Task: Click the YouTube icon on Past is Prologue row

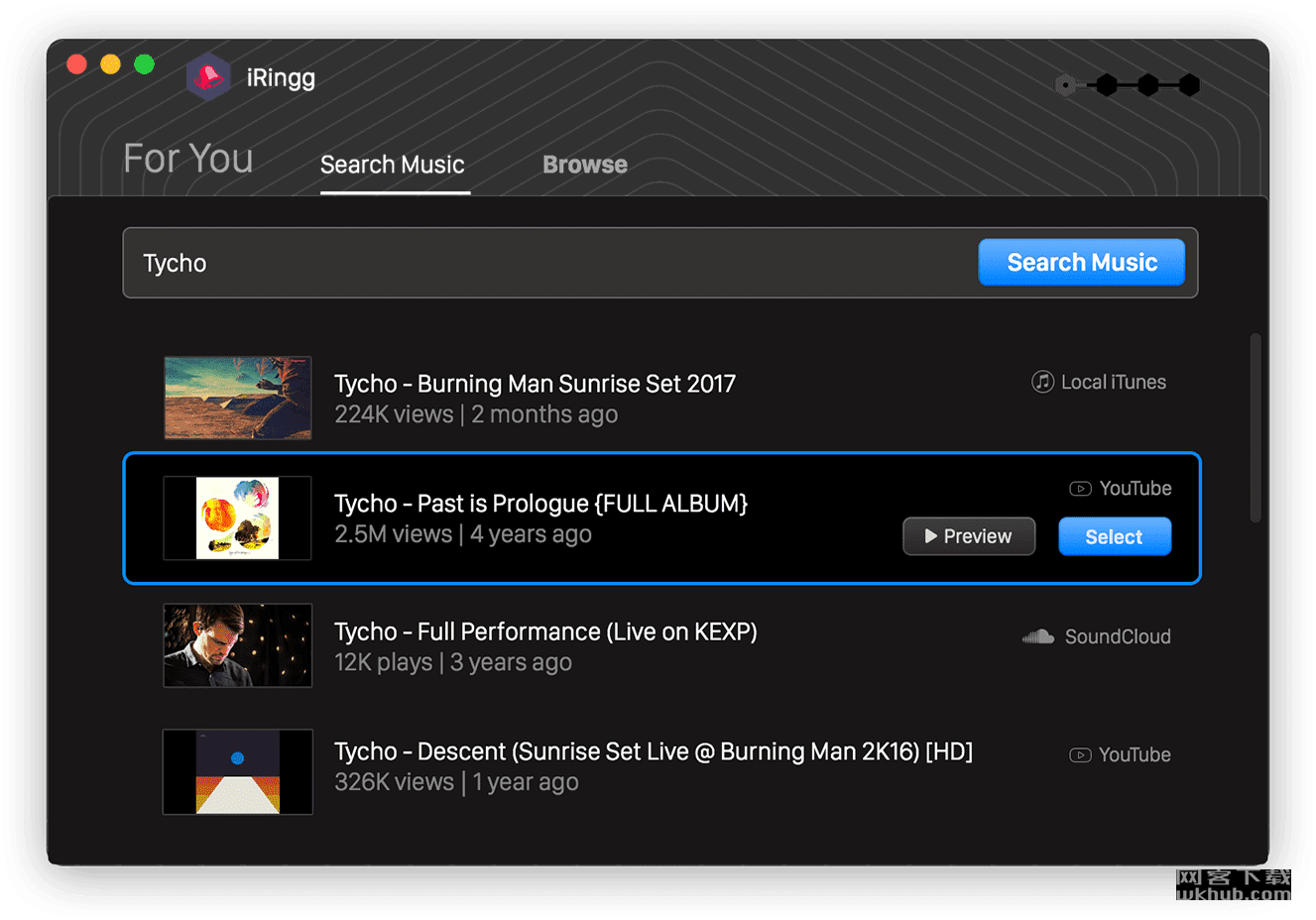Action: pyautogui.click(x=1080, y=489)
